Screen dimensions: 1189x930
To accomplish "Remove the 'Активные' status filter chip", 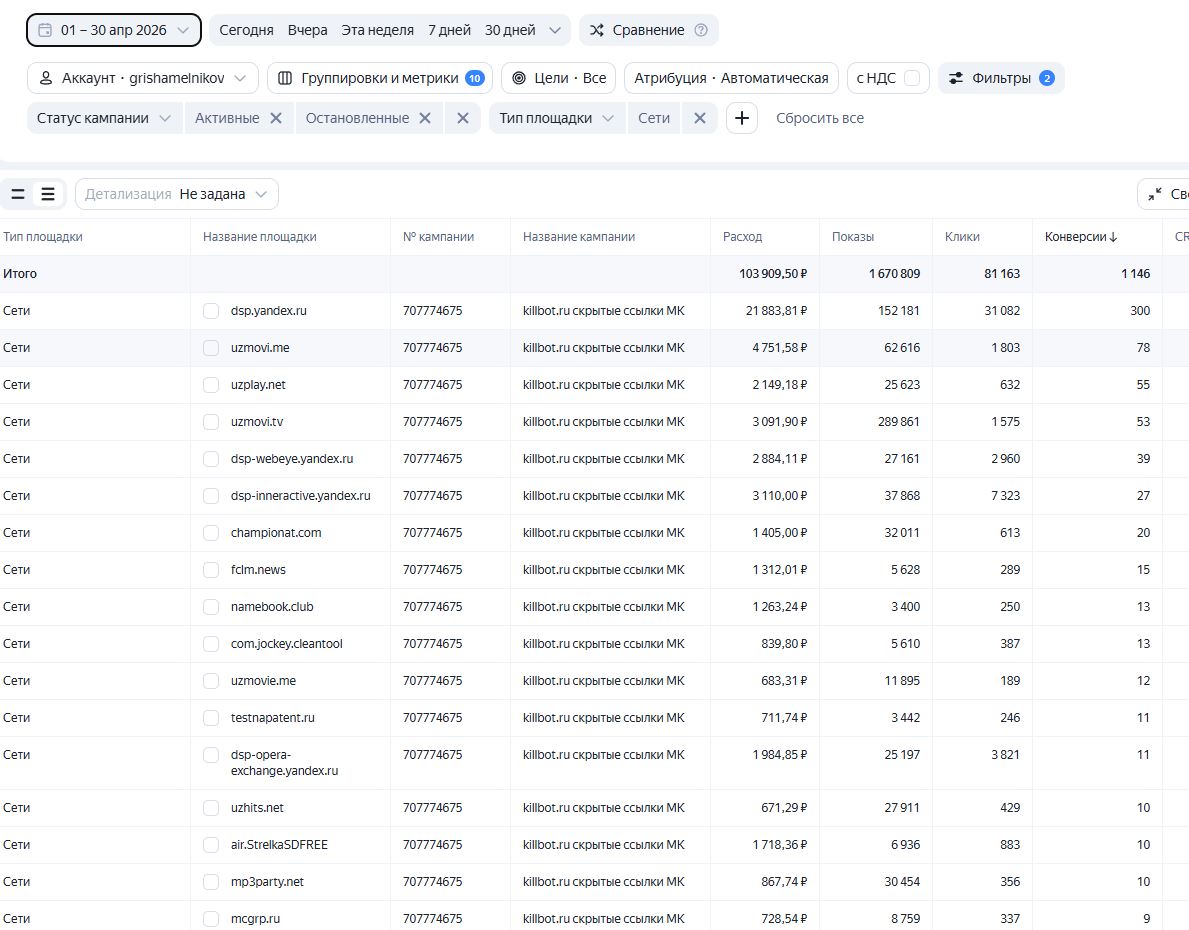I will pyautogui.click(x=276, y=118).
